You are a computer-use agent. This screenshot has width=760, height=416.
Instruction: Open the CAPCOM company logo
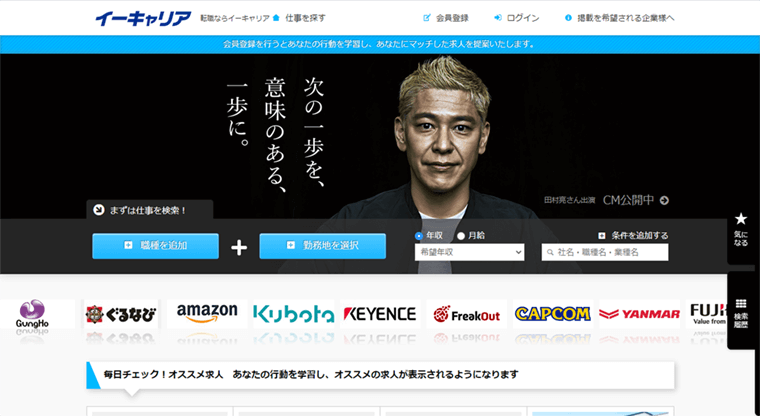coord(552,314)
